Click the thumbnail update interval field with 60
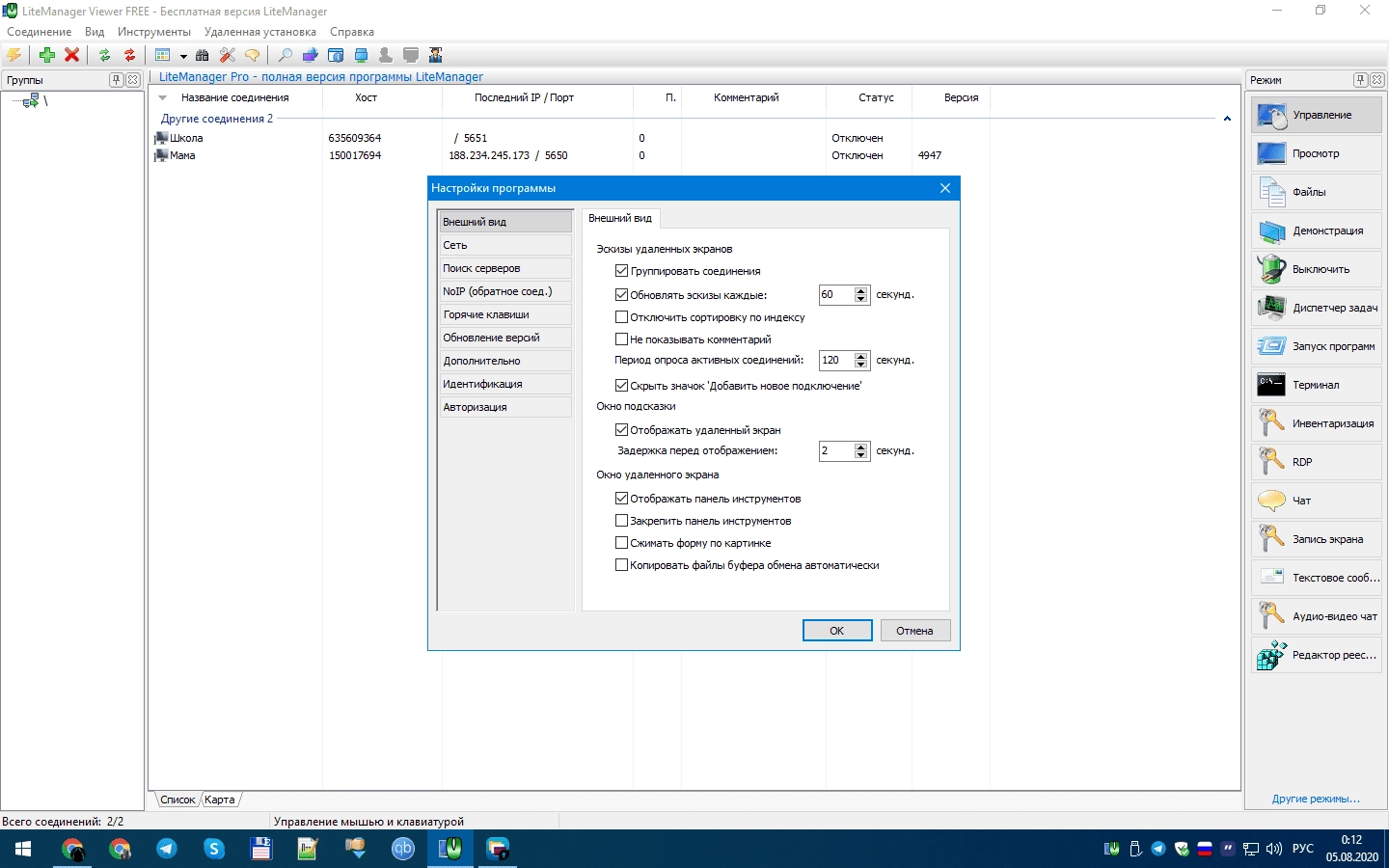 coord(836,295)
